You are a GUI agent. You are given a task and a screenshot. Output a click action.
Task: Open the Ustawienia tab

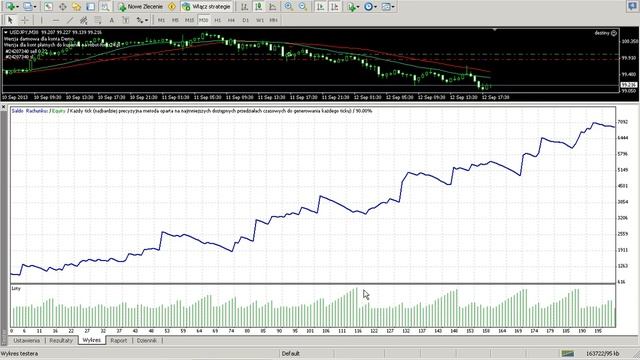coord(27,340)
